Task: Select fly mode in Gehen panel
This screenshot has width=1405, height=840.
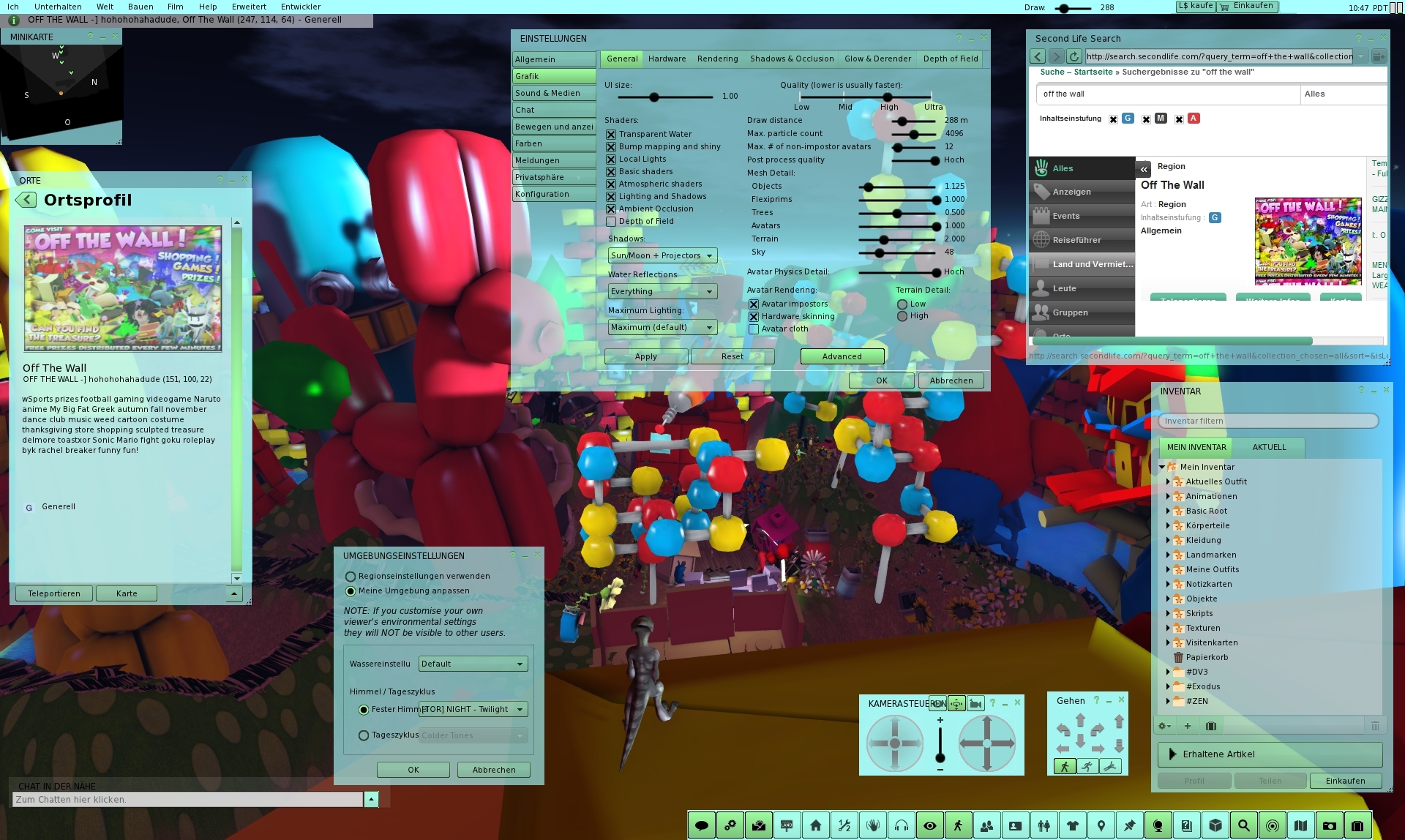Action: [1110, 766]
